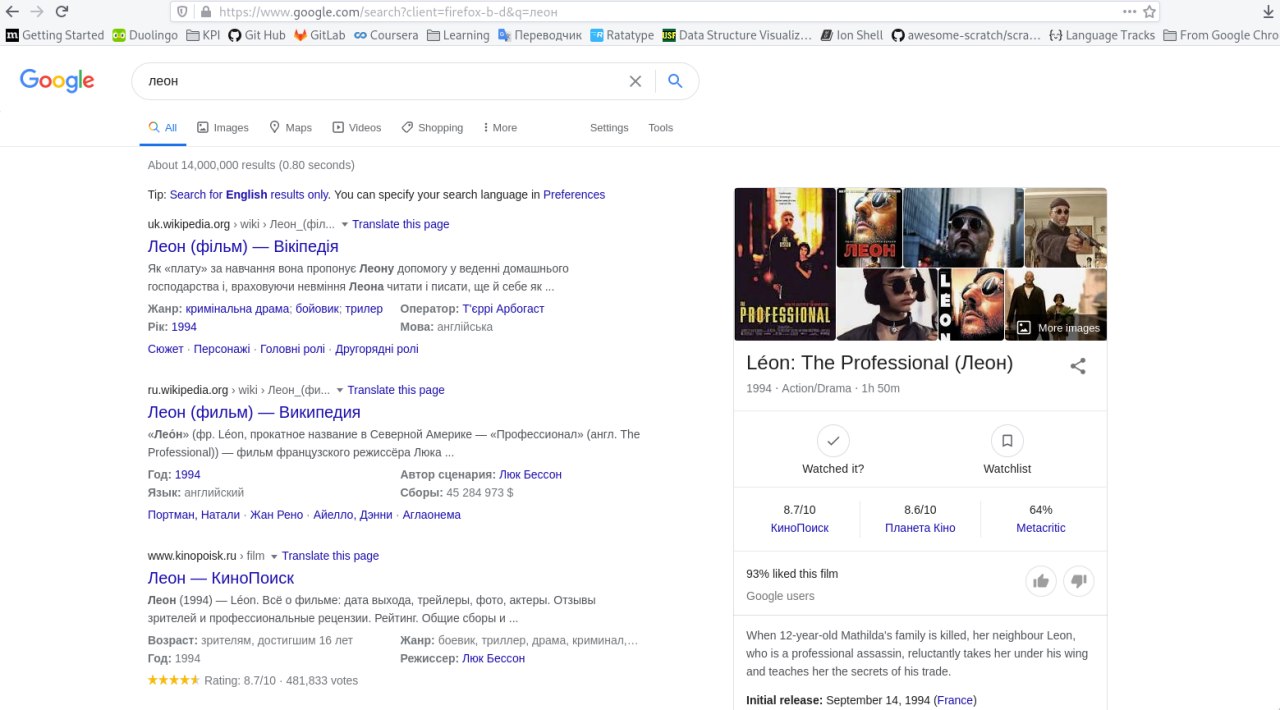Switch to Images tab
Screen dimensions: 1280x710
pos(223,128)
